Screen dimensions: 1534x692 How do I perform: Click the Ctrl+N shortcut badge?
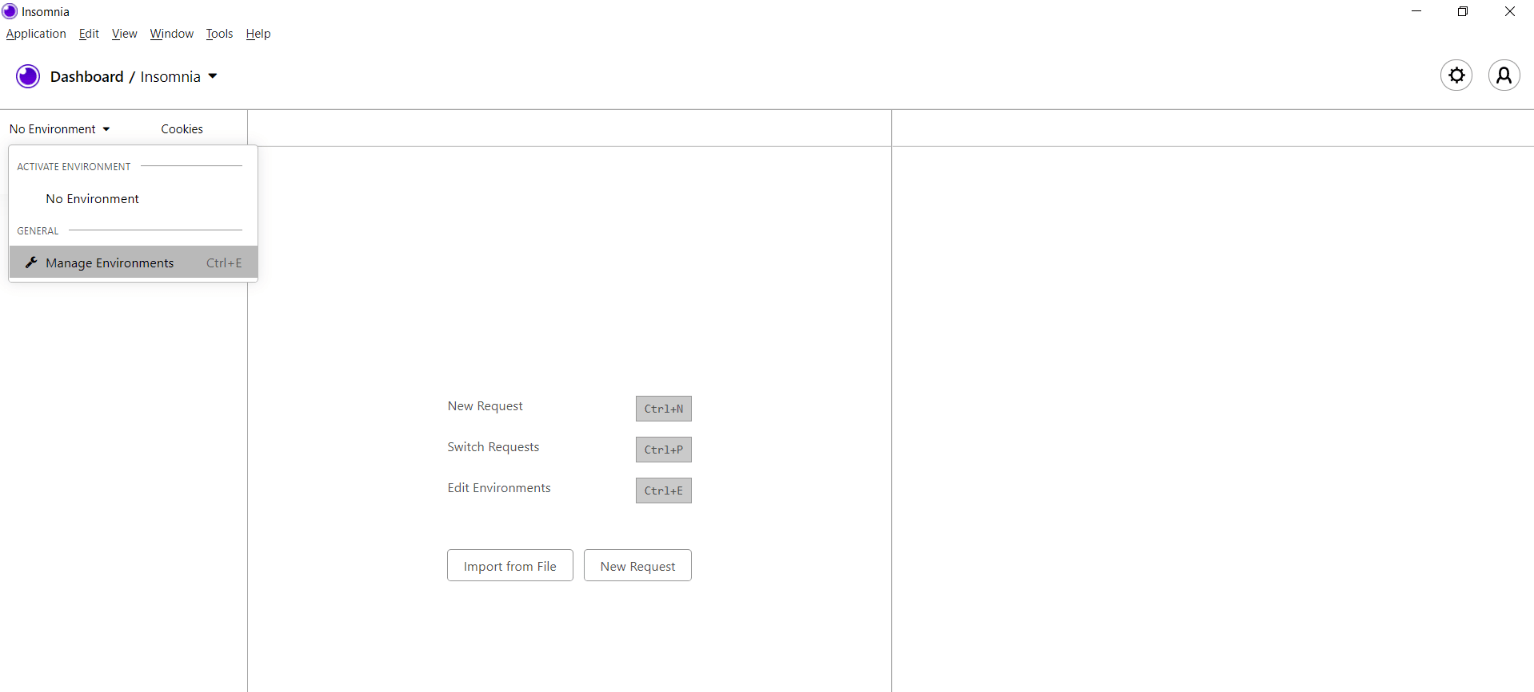[664, 409]
